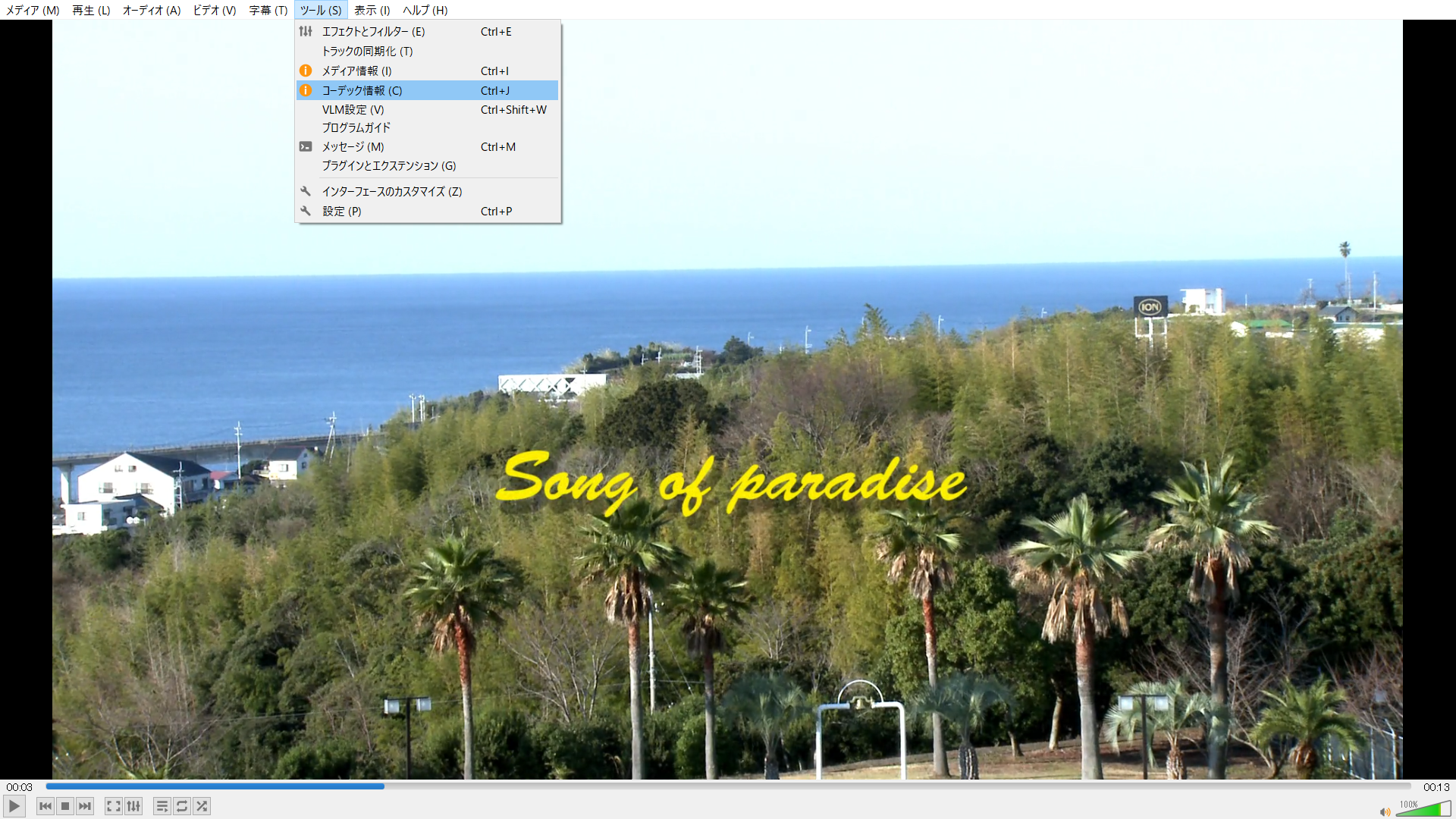Toggle fullscreen video mode icon
The height and width of the screenshot is (819, 1456).
click(114, 806)
